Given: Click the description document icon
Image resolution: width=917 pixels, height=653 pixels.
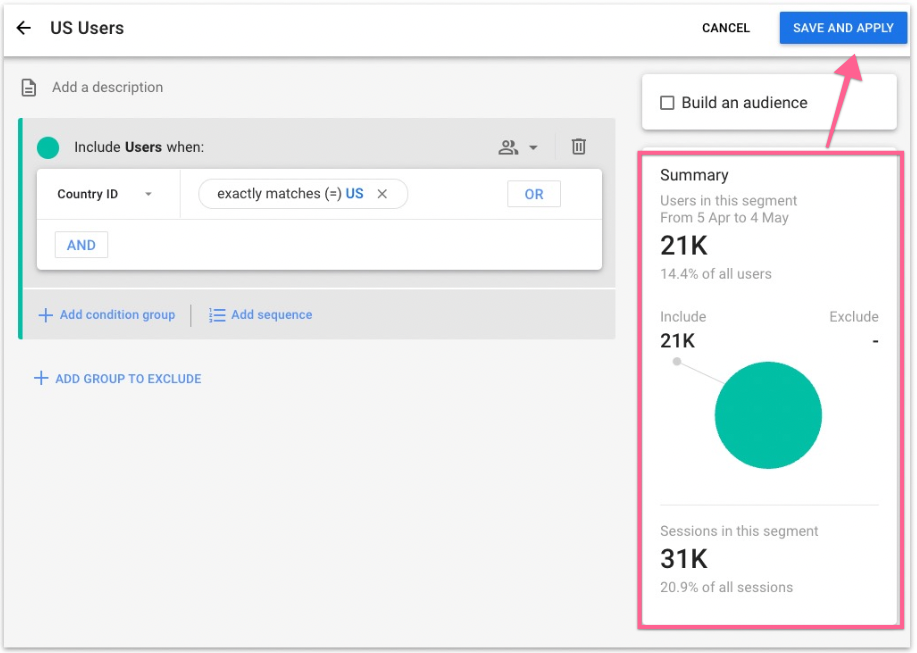Looking at the screenshot, I should (30, 88).
